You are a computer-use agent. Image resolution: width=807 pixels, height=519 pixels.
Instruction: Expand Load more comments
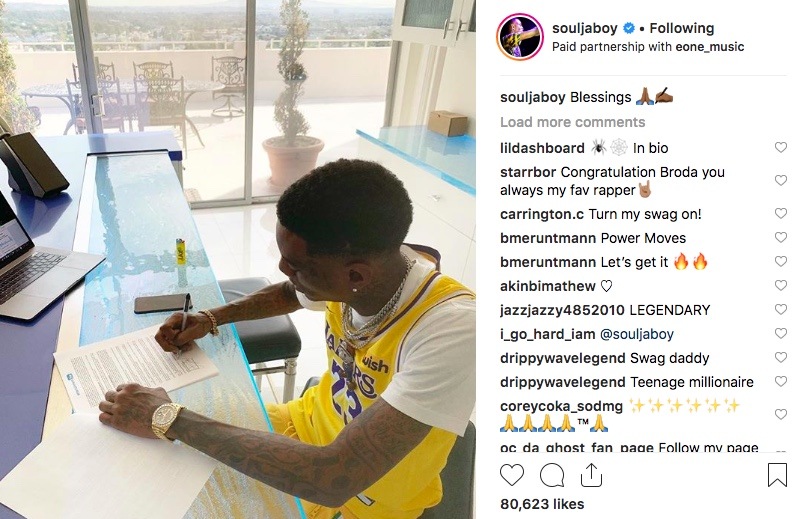click(x=572, y=122)
